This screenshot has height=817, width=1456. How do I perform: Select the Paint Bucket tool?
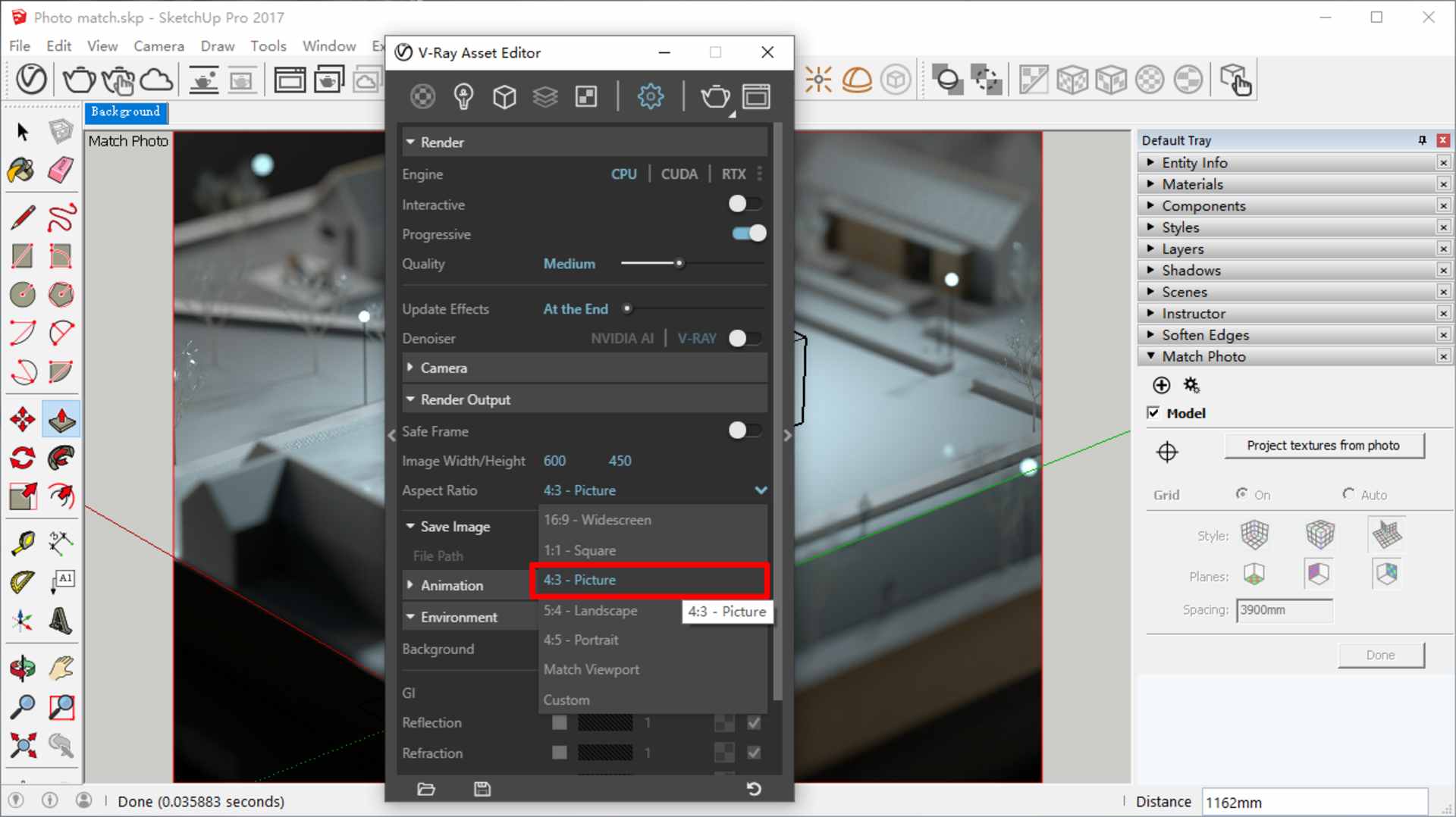tap(20, 171)
